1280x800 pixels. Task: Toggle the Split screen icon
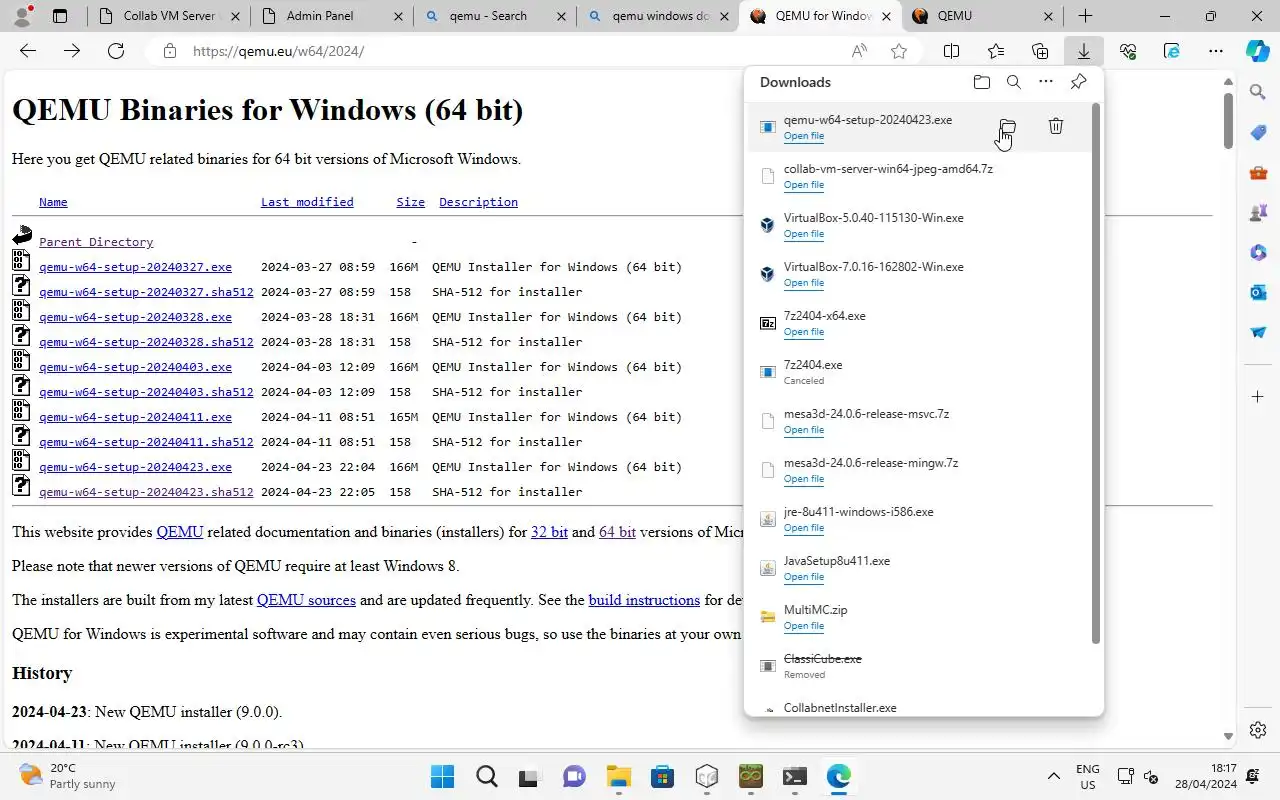pyautogui.click(x=951, y=51)
